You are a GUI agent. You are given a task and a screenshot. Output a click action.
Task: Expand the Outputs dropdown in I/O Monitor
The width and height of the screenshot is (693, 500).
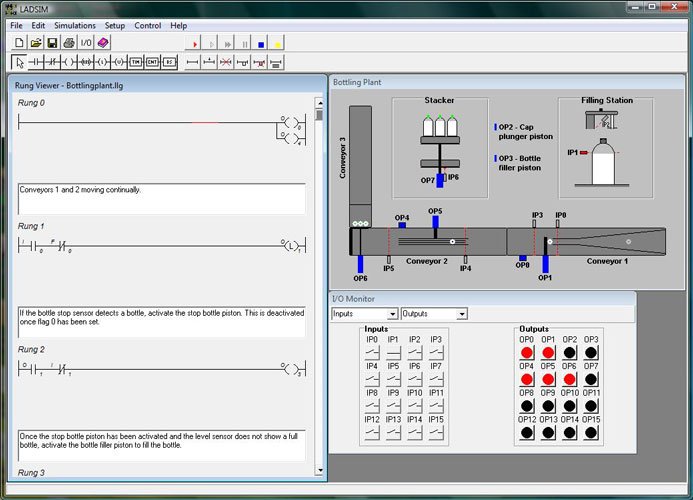click(461, 314)
